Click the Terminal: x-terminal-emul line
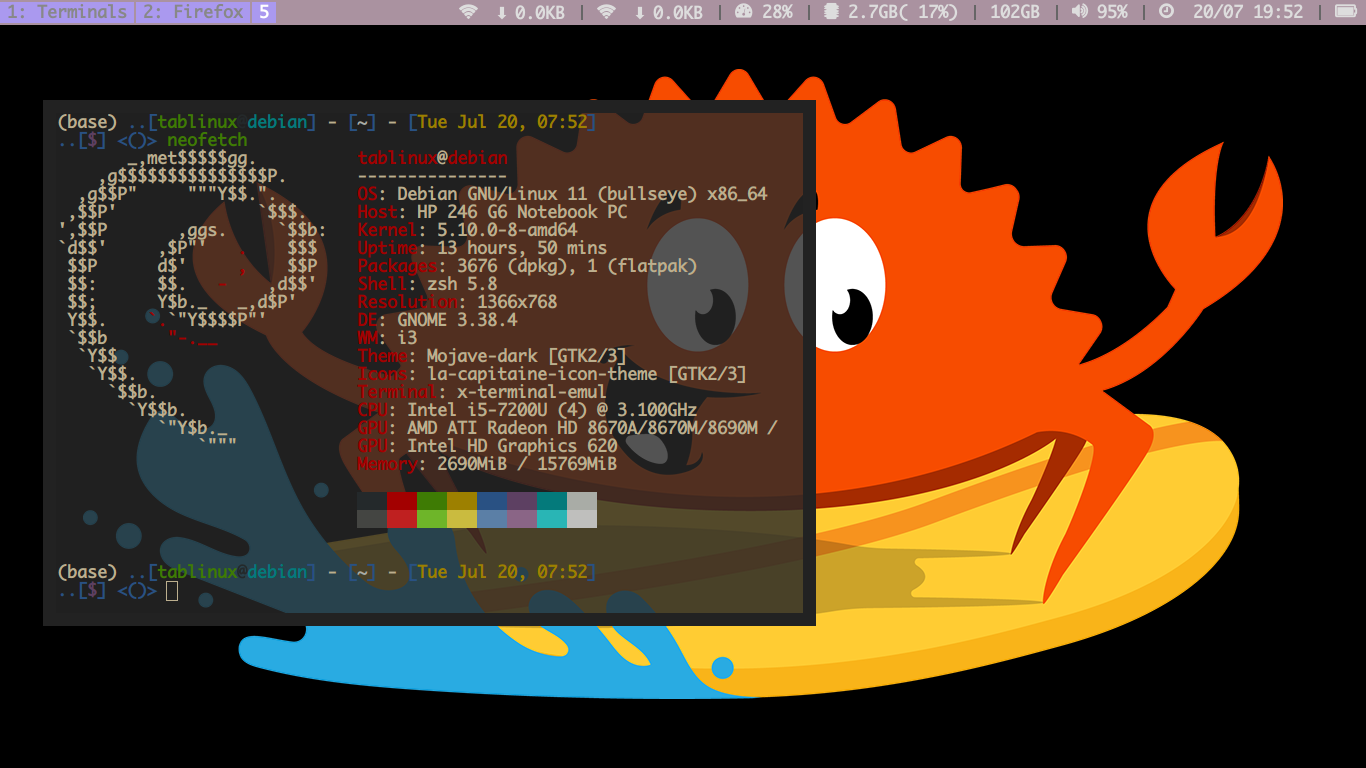Screen dimensions: 1366x768 point(482,392)
